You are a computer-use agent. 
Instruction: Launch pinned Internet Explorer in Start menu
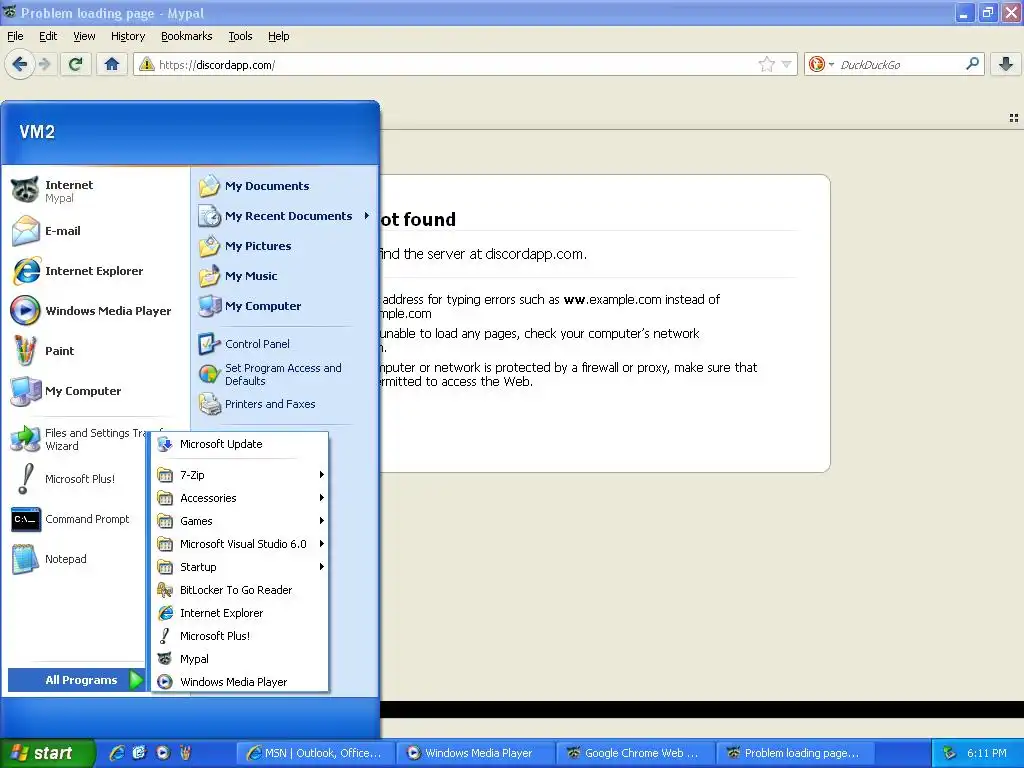pyautogui.click(x=97, y=271)
